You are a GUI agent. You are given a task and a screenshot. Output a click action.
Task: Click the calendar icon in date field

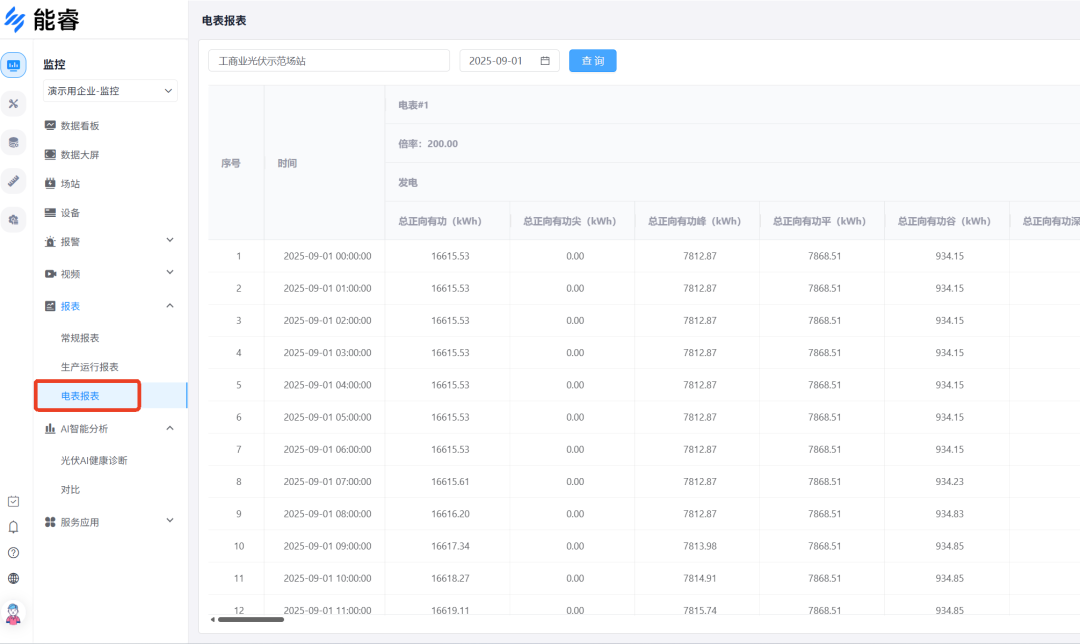545,61
